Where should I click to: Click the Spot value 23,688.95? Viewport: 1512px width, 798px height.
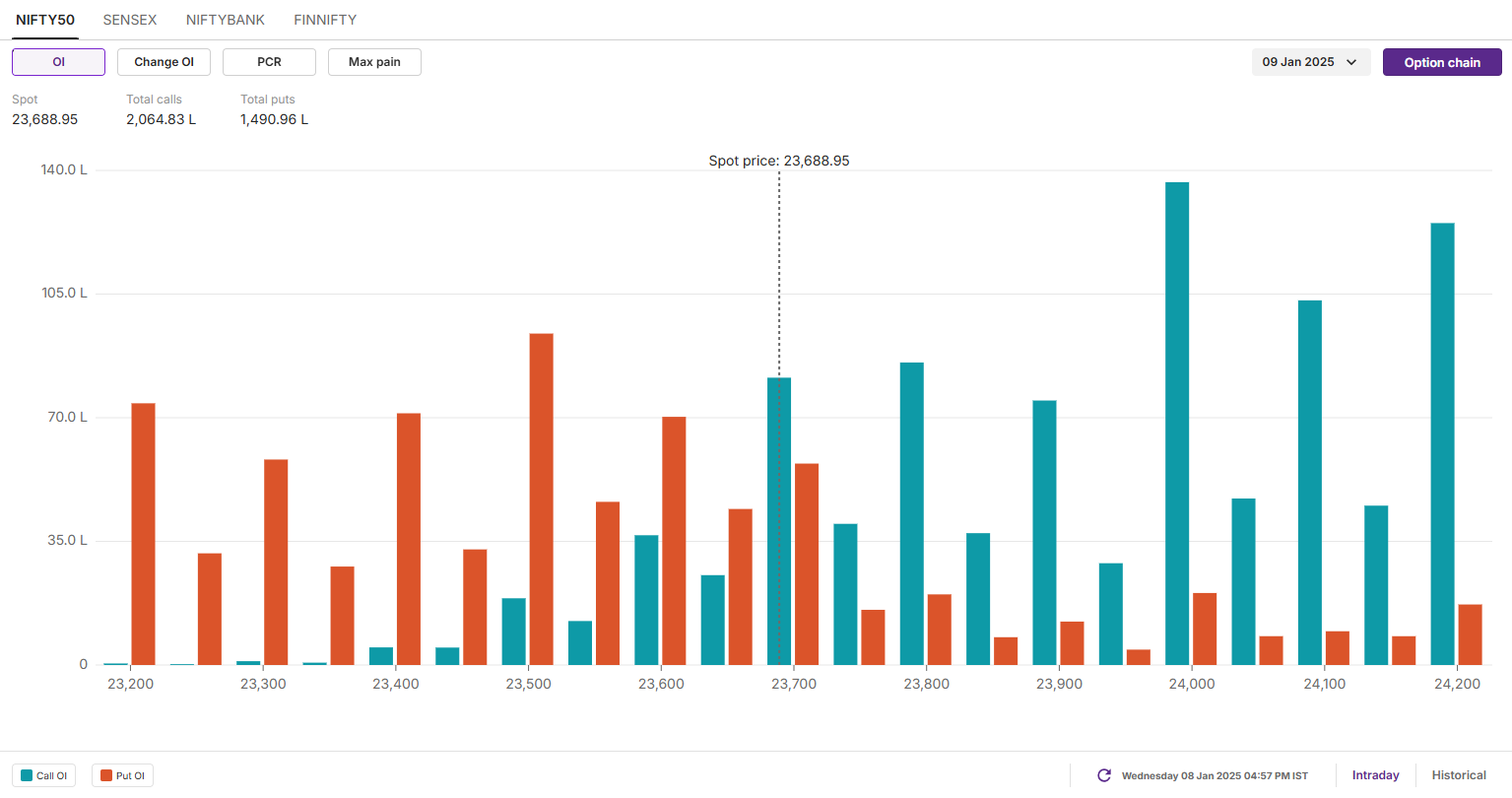pos(45,119)
